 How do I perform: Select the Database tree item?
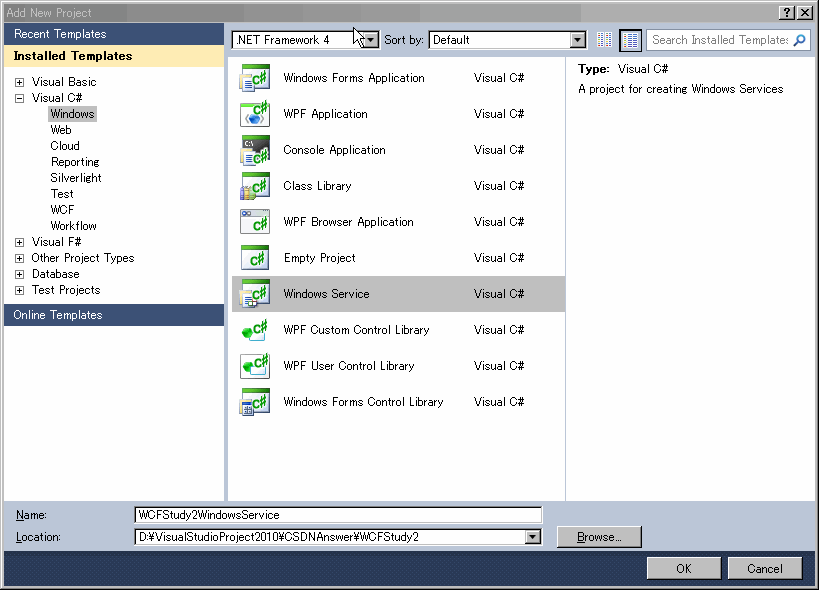click(56, 274)
